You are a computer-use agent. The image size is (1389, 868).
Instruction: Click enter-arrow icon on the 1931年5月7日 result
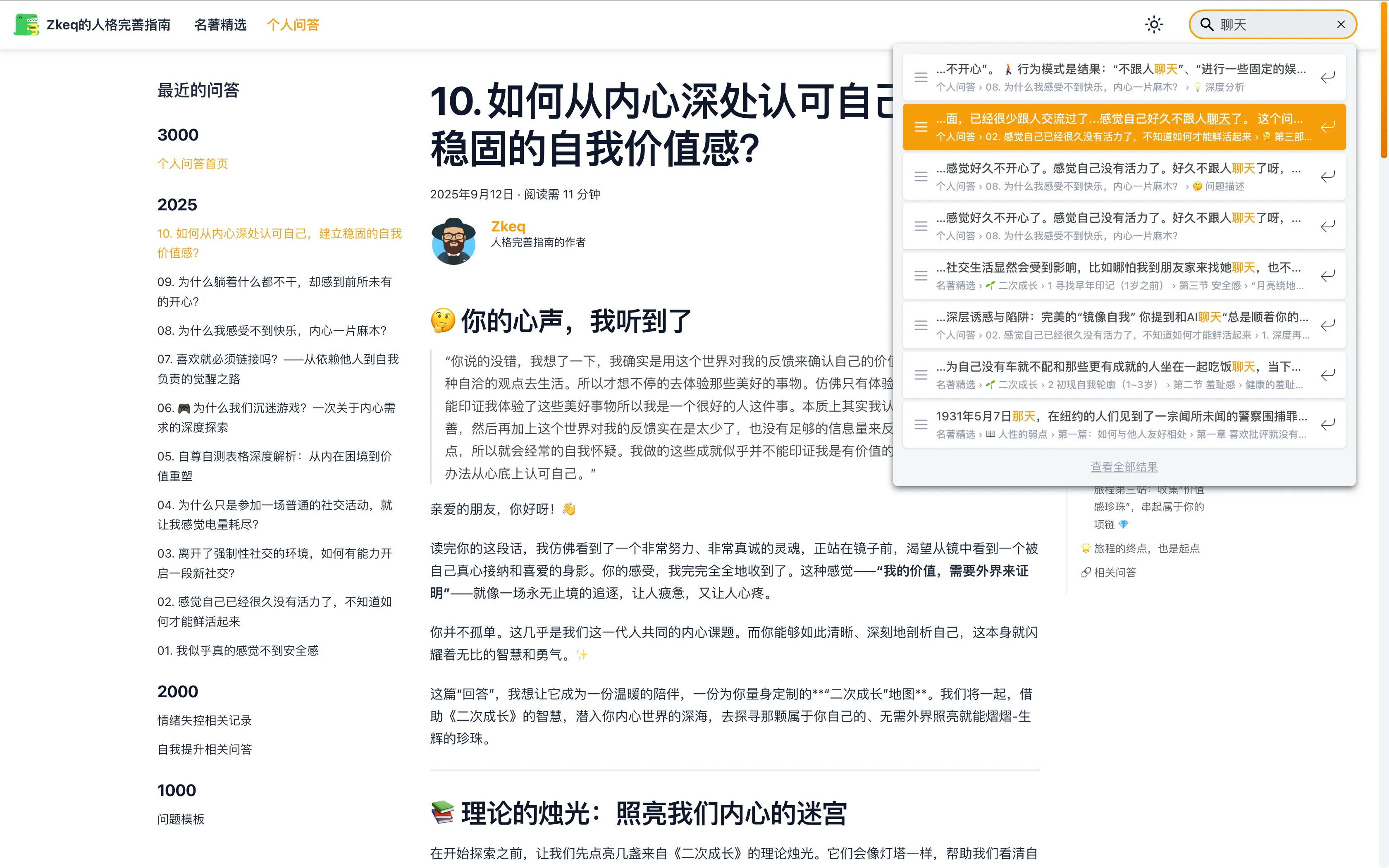pos(1327,424)
